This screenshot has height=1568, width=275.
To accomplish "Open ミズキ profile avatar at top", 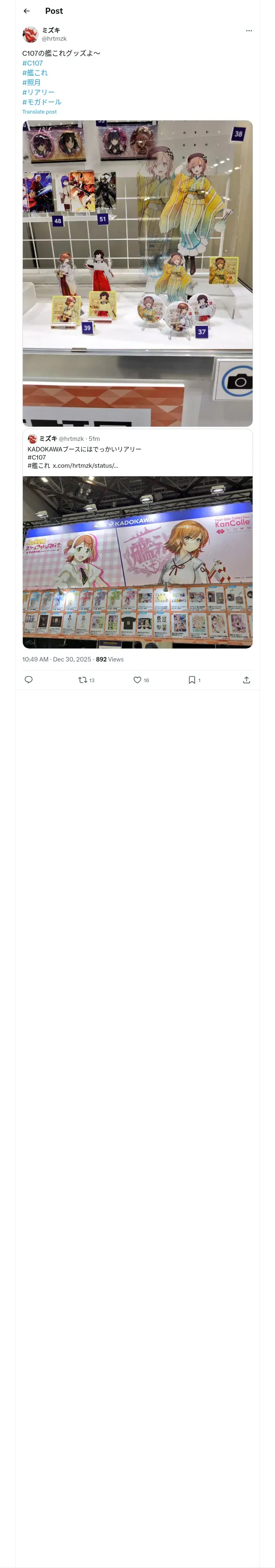I will click(31, 34).
